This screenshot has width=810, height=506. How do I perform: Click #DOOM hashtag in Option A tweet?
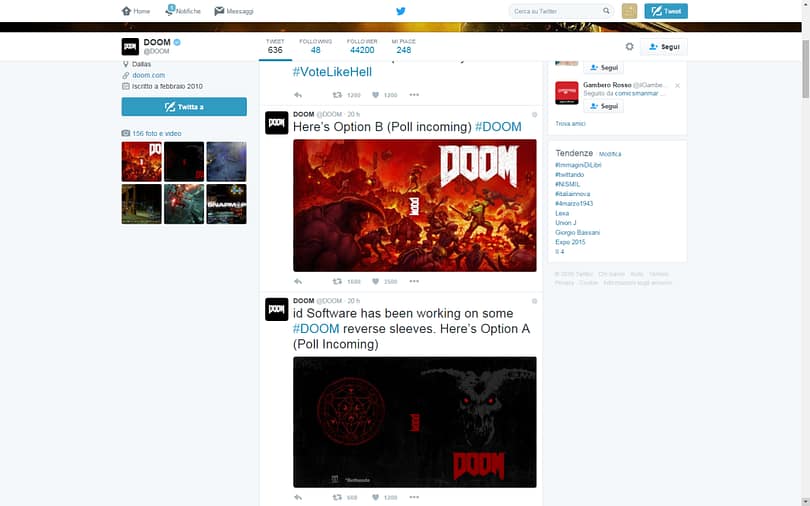point(316,329)
